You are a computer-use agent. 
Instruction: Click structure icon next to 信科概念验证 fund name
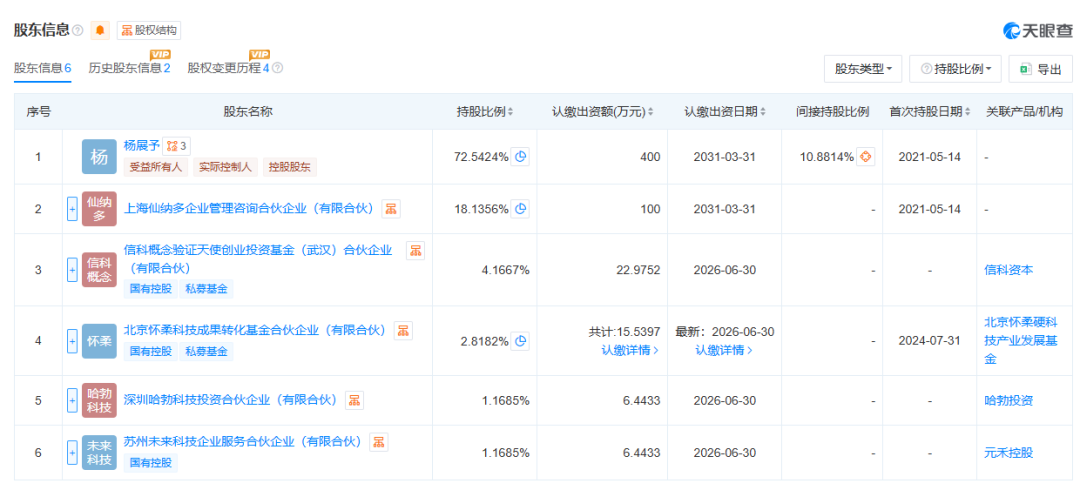415,251
